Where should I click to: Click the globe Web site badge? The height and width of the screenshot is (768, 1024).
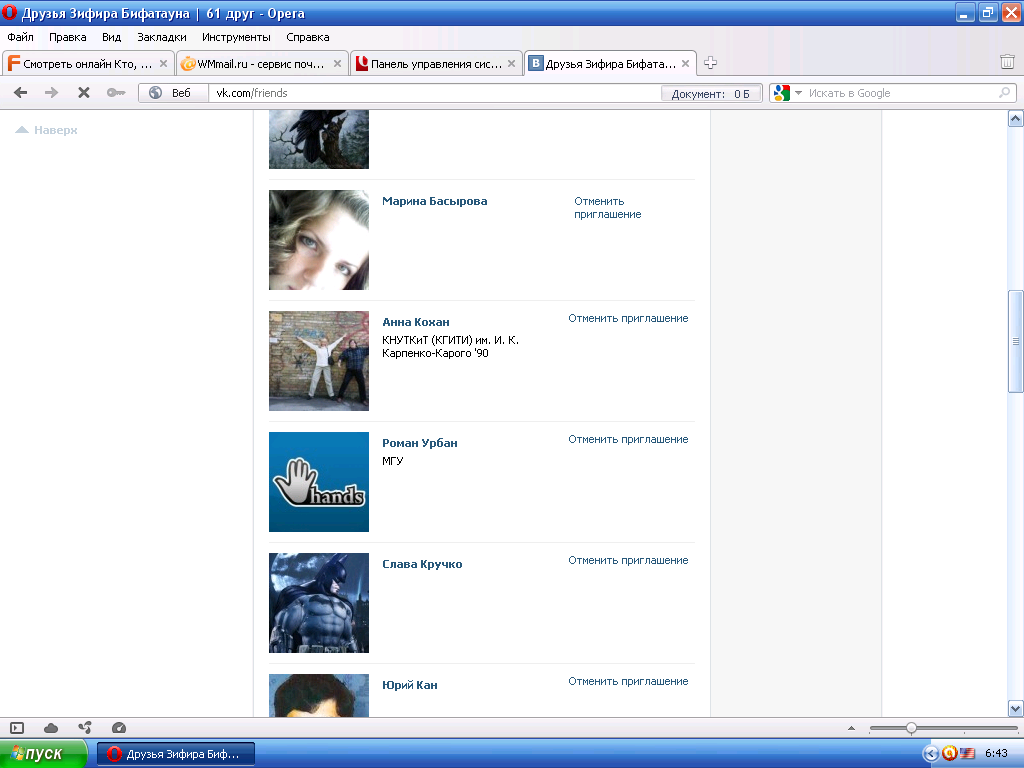click(x=172, y=93)
